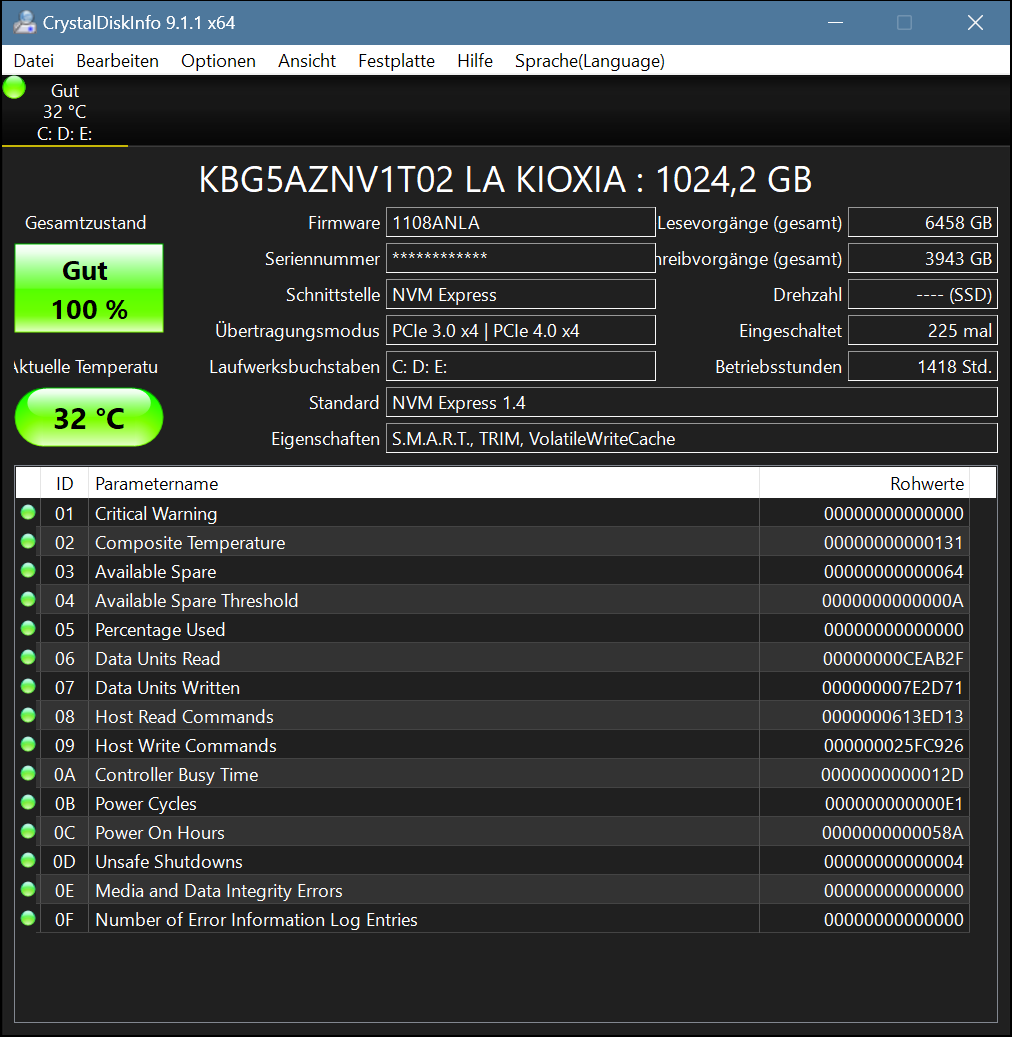Click raw value 000000007E2D71 of Data Units Written
The height and width of the screenshot is (1037, 1012).
click(x=893, y=688)
